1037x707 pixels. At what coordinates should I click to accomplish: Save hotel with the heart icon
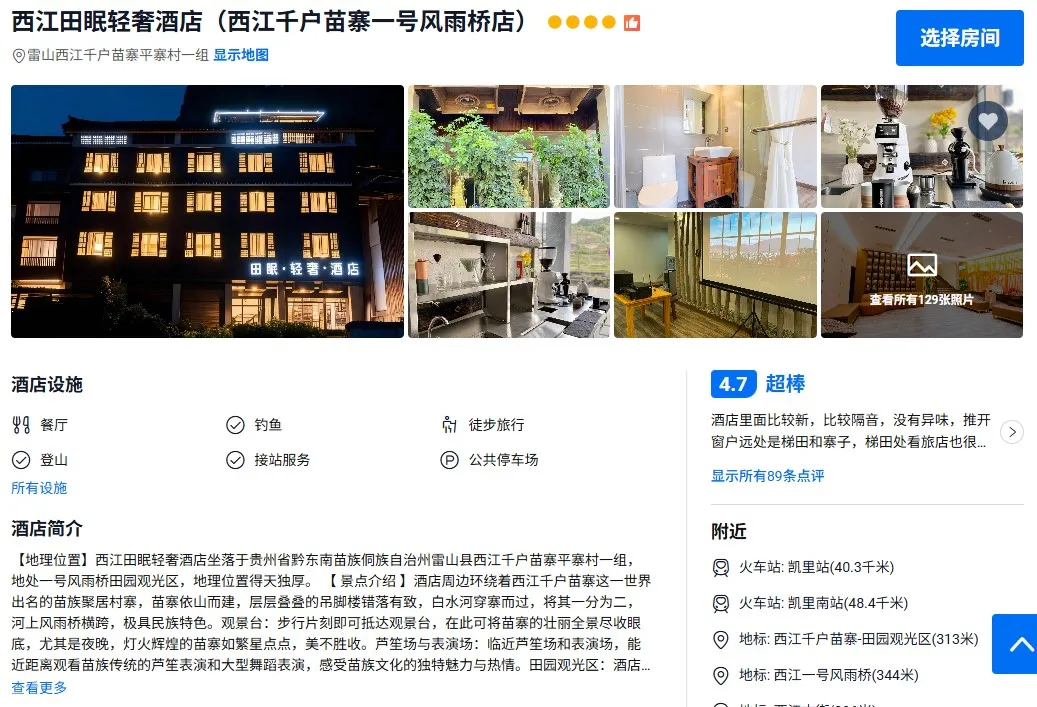(x=987, y=121)
